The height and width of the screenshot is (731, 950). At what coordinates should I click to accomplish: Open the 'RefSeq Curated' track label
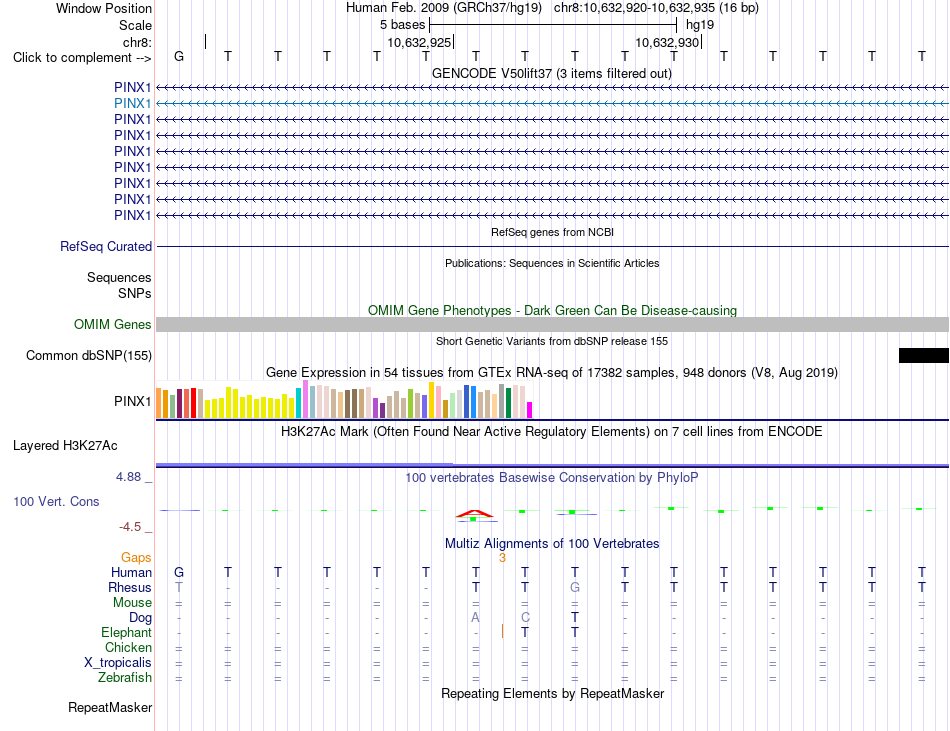click(106, 246)
